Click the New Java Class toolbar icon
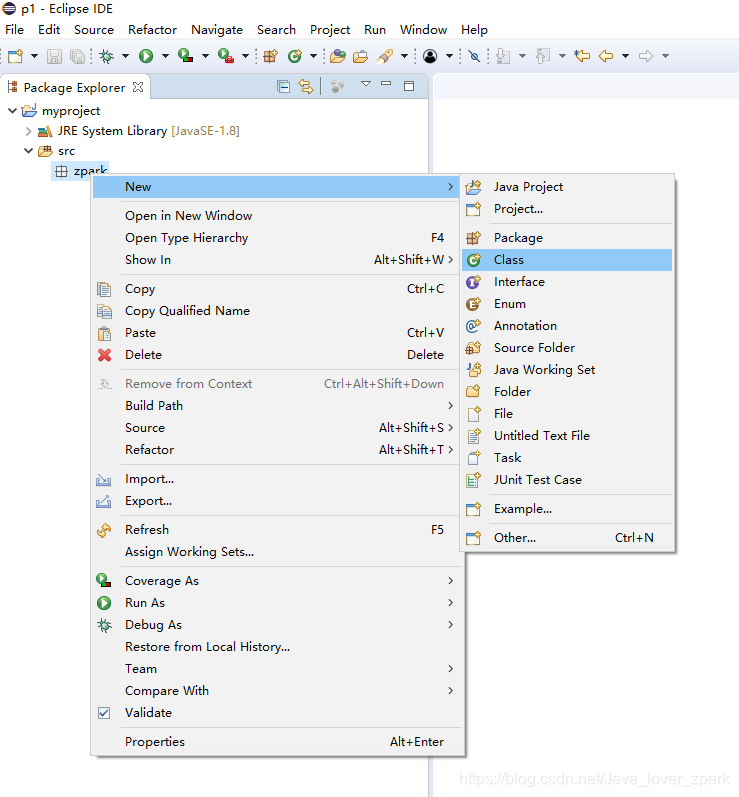The image size is (739, 797). [x=295, y=55]
